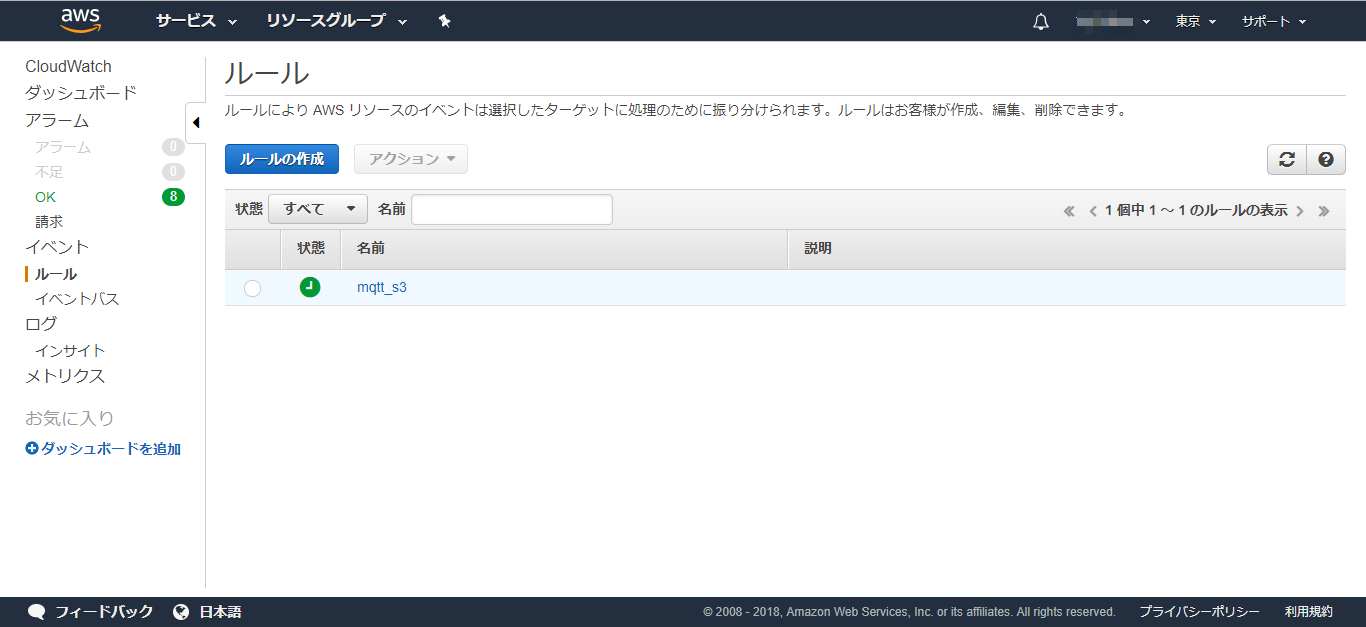Click the ルールの作成 button
This screenshot has height=627, width=1366.
pyautogui.click(x=281, y=159)
